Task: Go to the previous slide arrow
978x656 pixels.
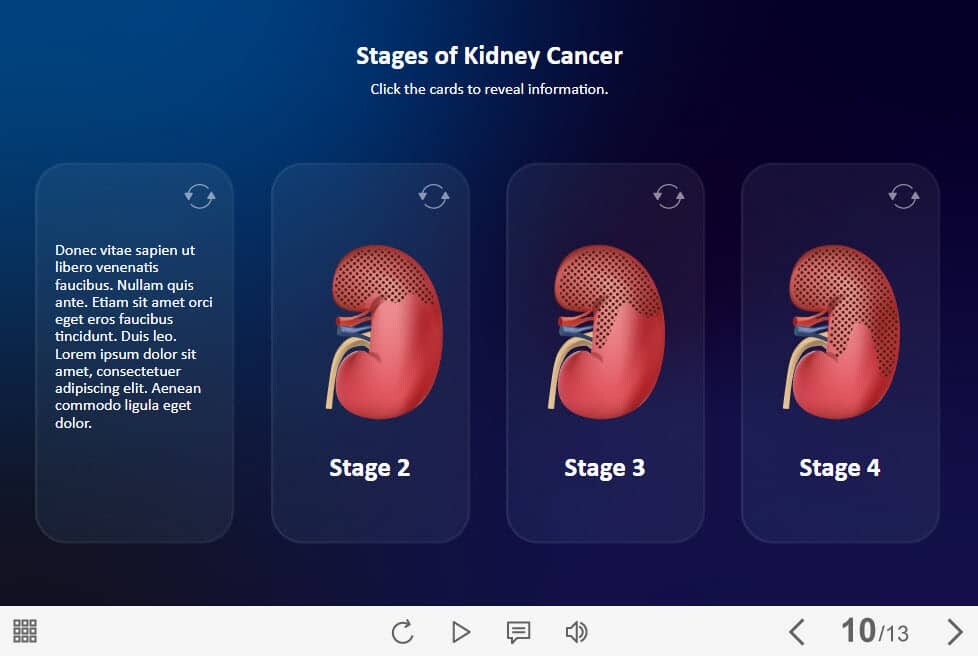Action: coord(797,631)
